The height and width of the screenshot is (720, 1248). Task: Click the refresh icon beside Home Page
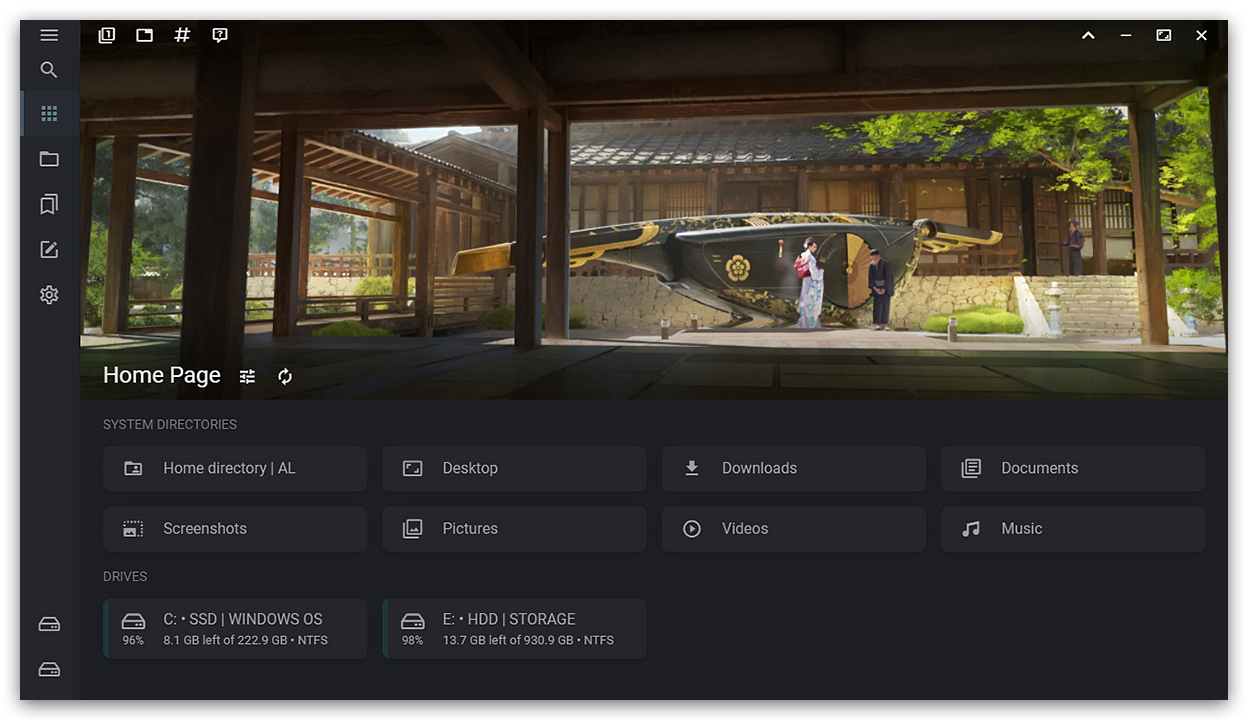point(285,376)
